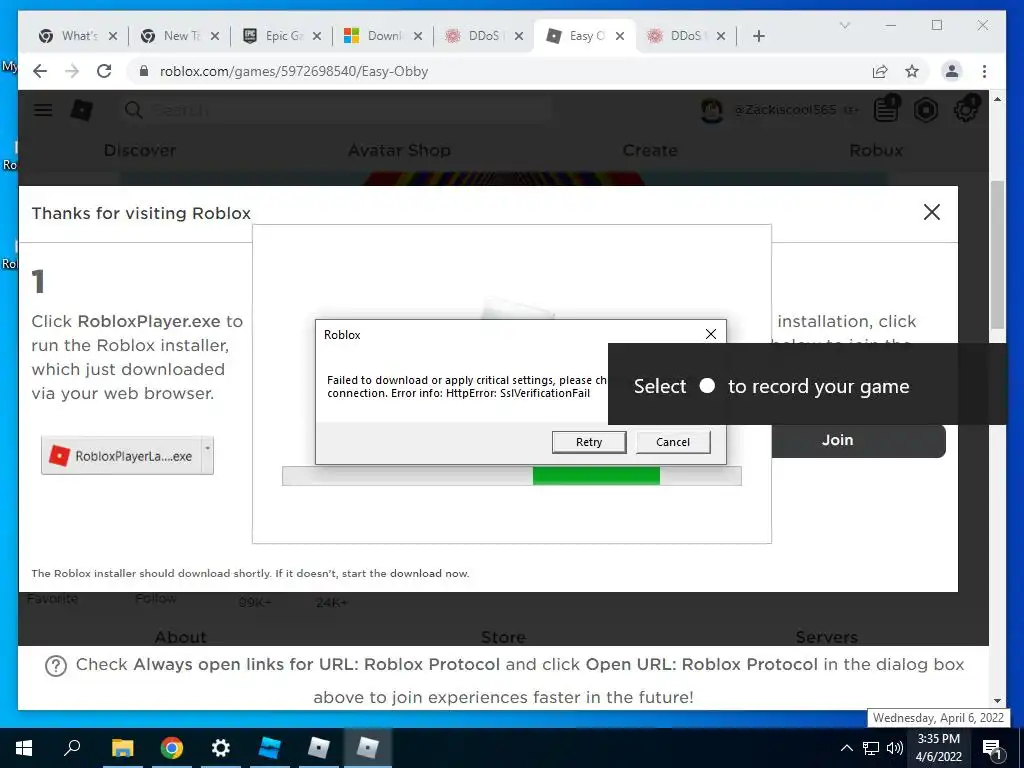Show hidden system tray icons
This screenshot has height=768, width=1024.
846,748
